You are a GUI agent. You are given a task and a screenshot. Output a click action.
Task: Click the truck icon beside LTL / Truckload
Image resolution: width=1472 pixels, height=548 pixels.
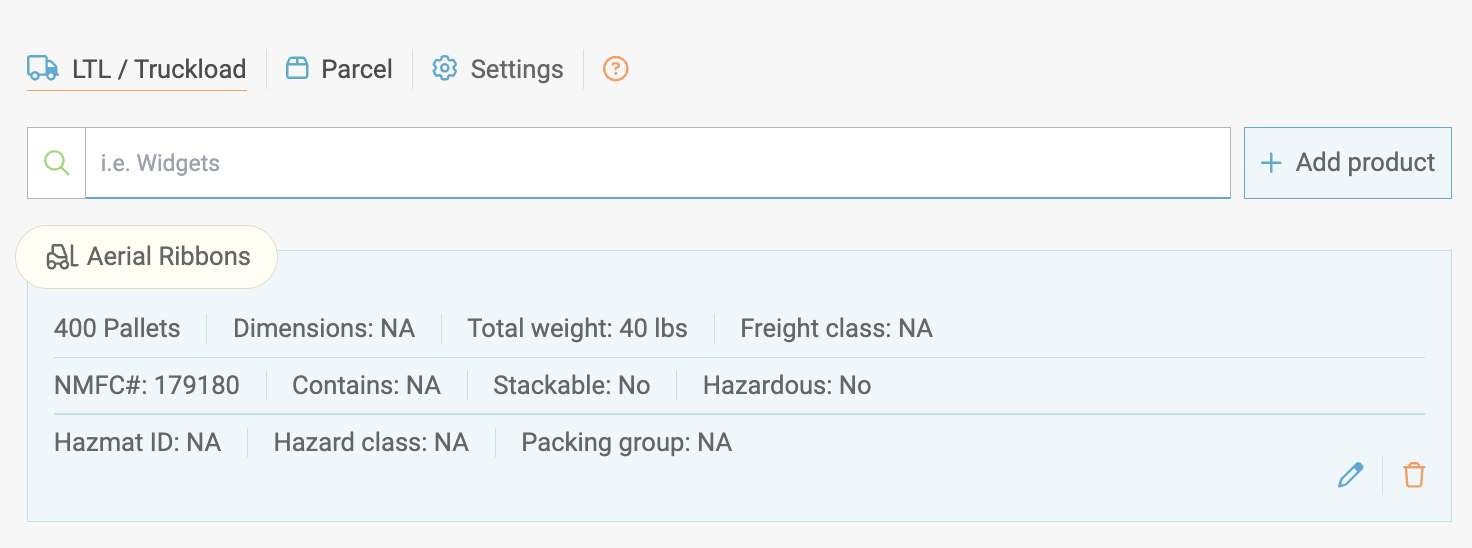coord(42,68)
